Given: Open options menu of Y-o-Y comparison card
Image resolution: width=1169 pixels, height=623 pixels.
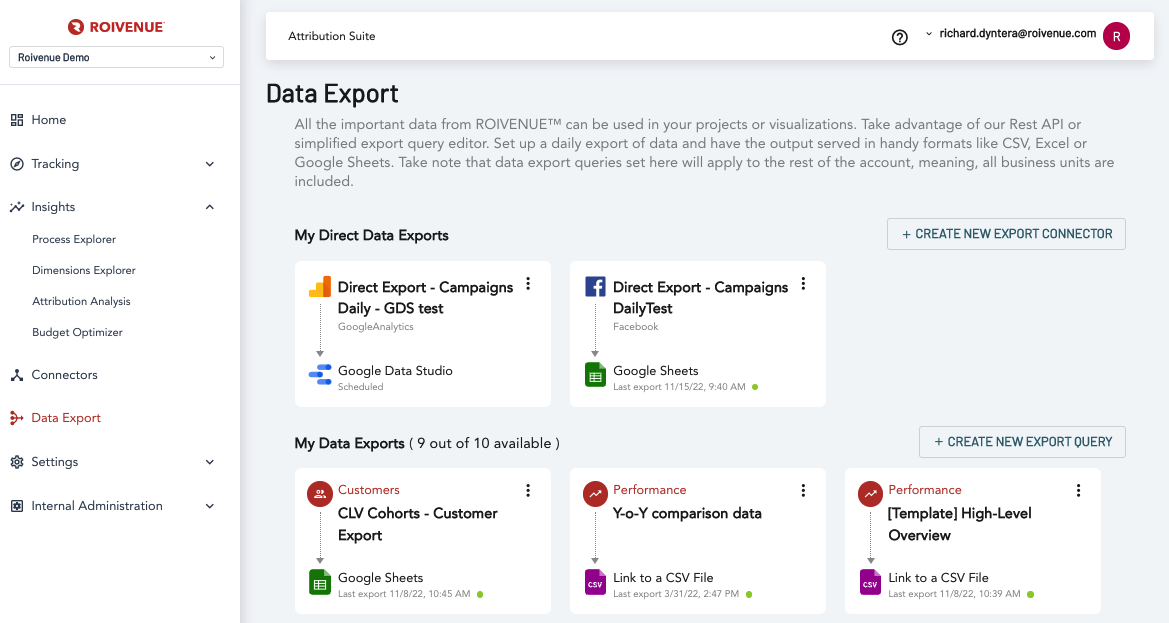Looking at the screenshot, I should point(803,490).
